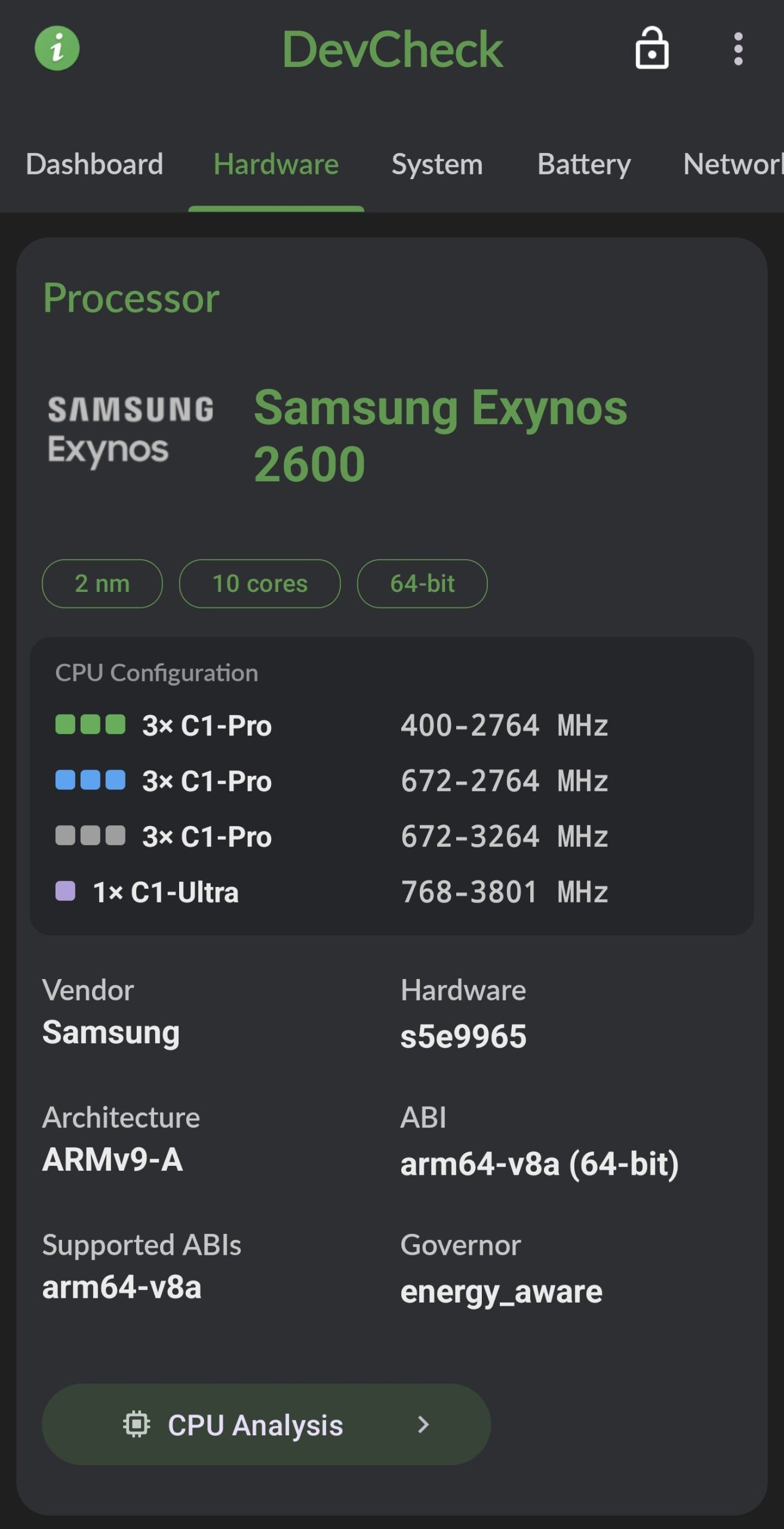Switch to the Dashboard tab
Image resolution: width=784 pixels, height=1529 pixels.
94,164
